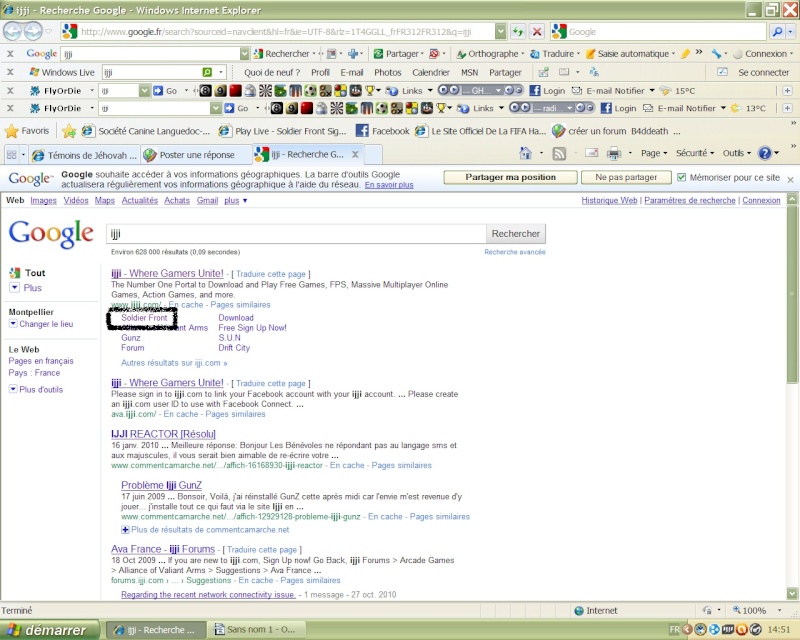The image size is (800, 640).
Task: Click Recherche avancée link
Action: 515,252
